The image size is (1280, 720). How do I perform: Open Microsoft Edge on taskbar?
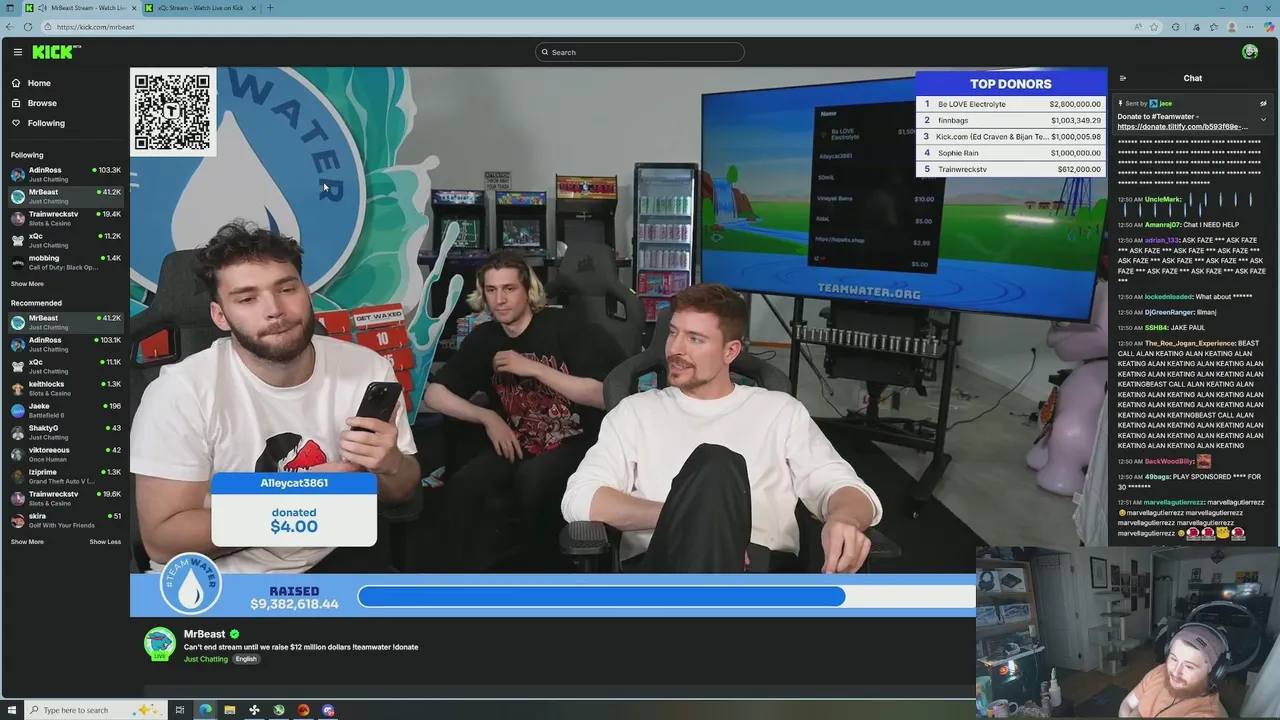[x=205, y=710]
